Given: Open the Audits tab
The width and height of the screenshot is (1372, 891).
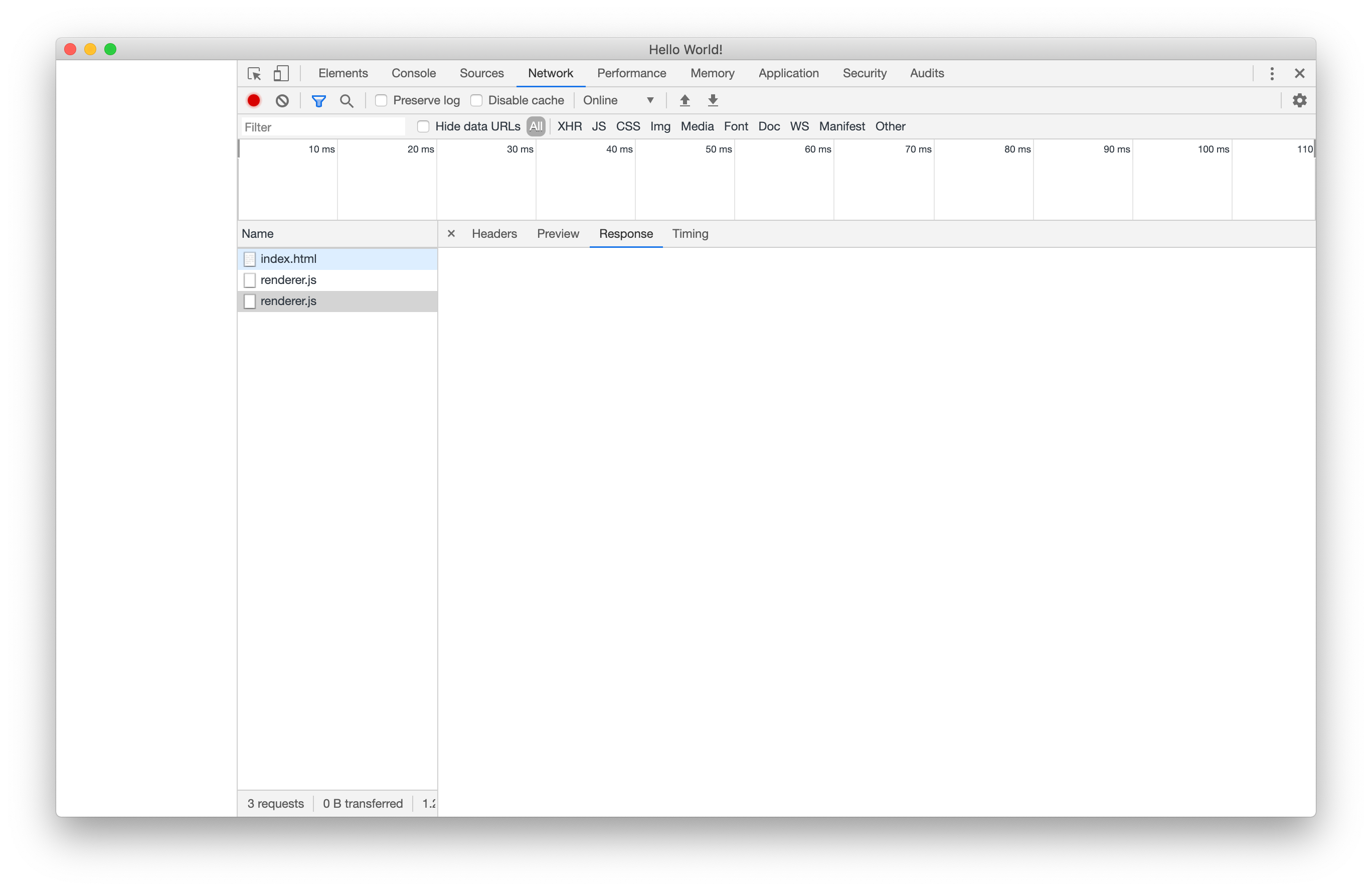Looking at the screenshot, I should (x=927, y=73).
